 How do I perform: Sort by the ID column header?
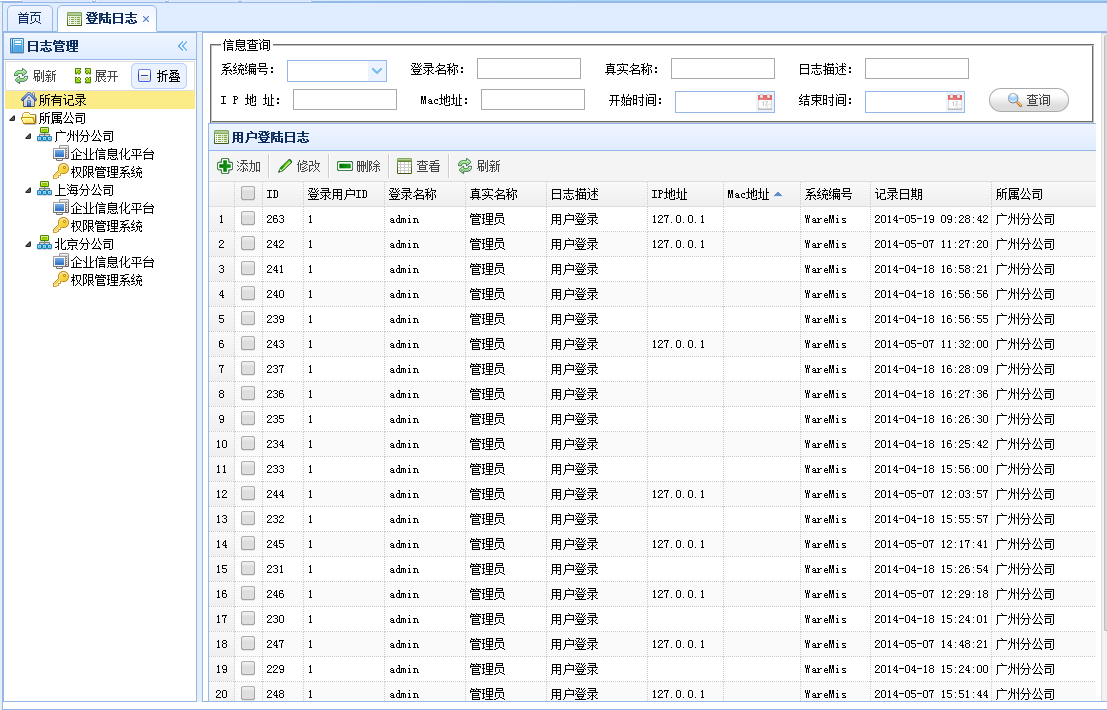coord(282,194)
